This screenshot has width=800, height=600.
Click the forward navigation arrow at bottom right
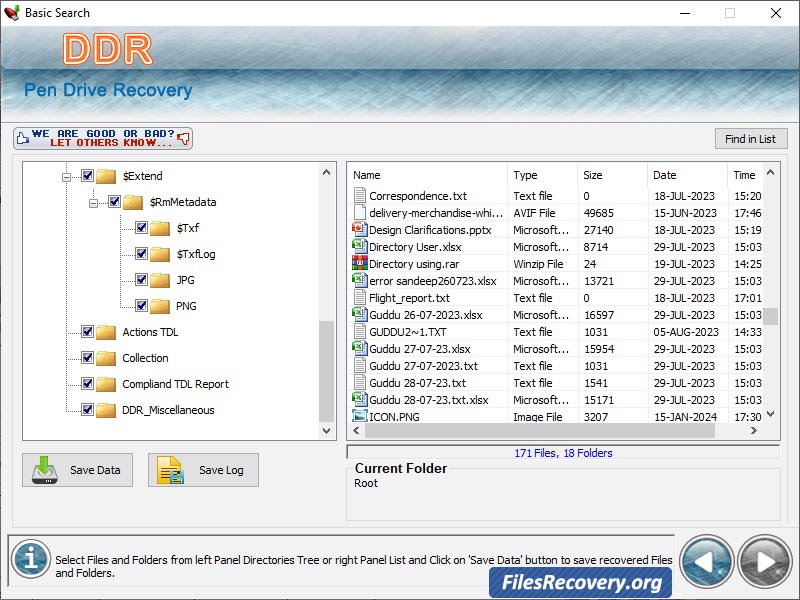click(x=763, y=562)
